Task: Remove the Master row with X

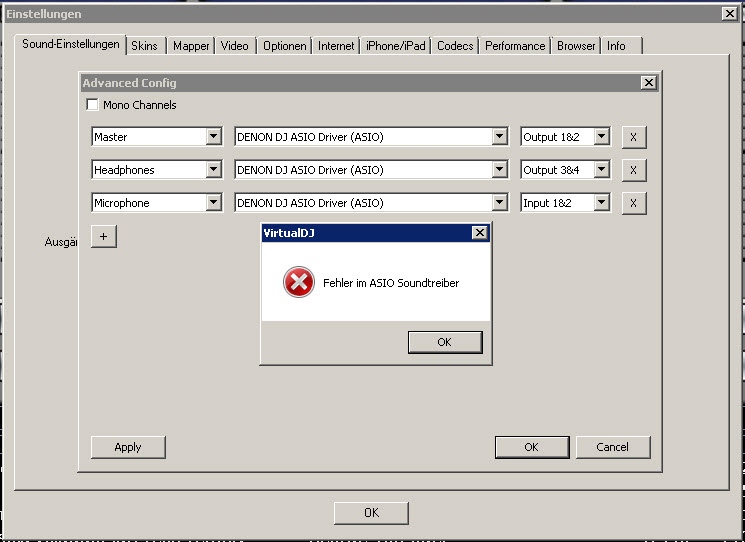Action: click(x=634, y=137)
